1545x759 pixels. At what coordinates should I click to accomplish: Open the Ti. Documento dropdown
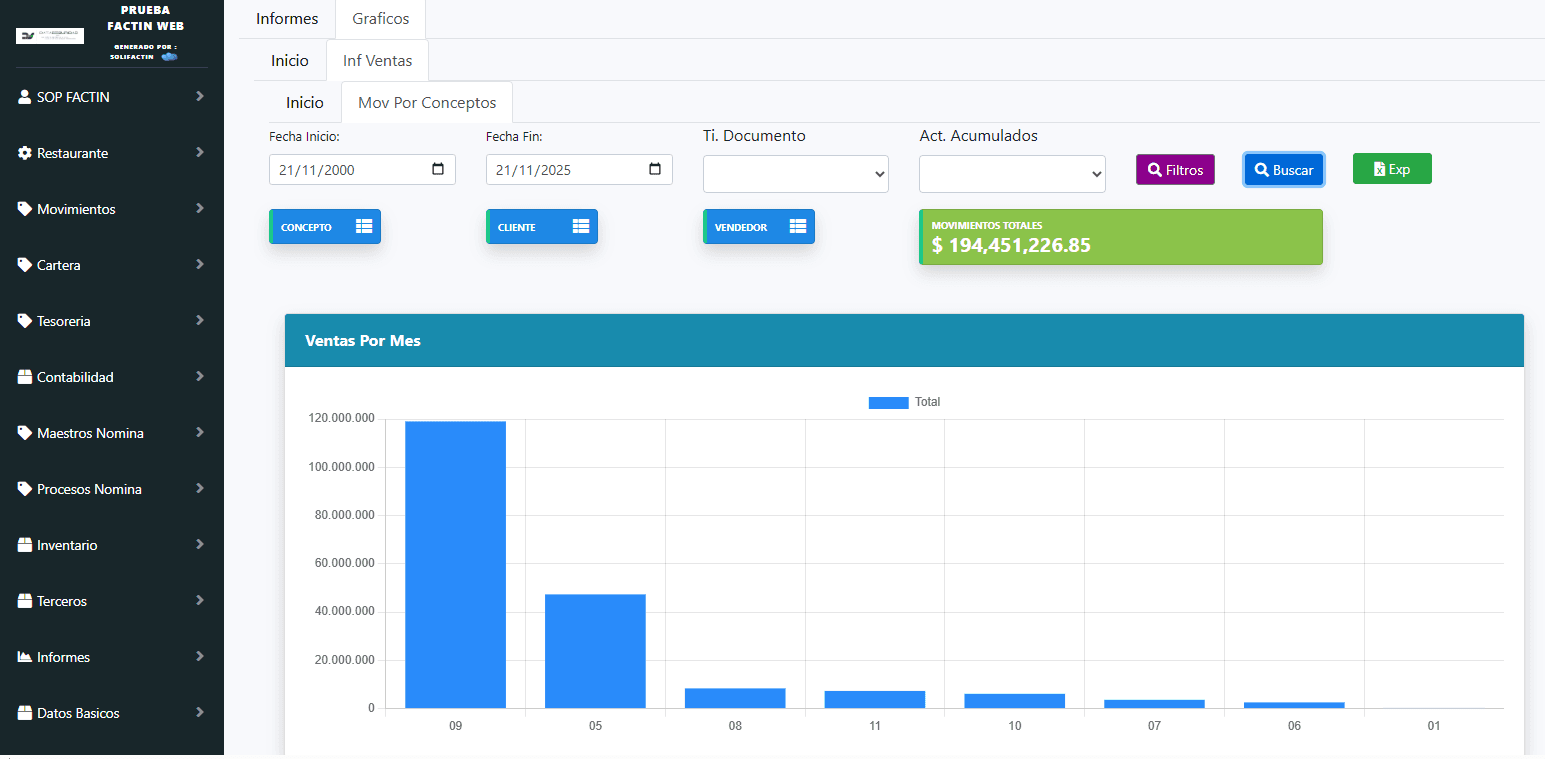(795, 174)
